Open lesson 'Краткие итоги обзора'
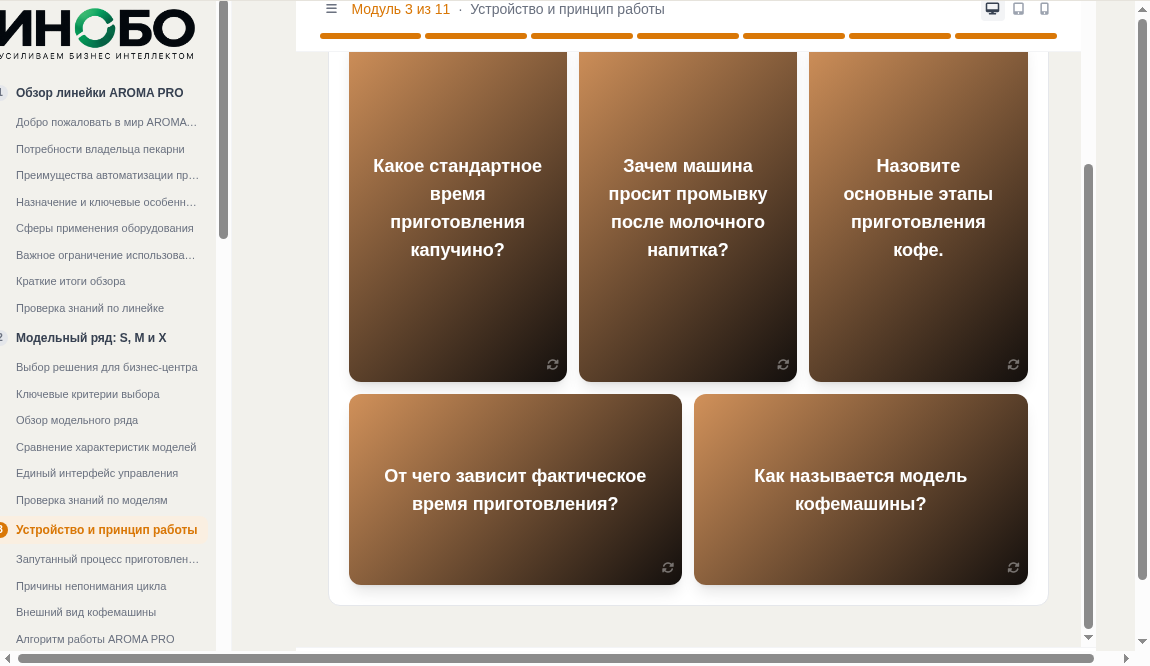The image size is (1150, 666). [x=70, y=281]
